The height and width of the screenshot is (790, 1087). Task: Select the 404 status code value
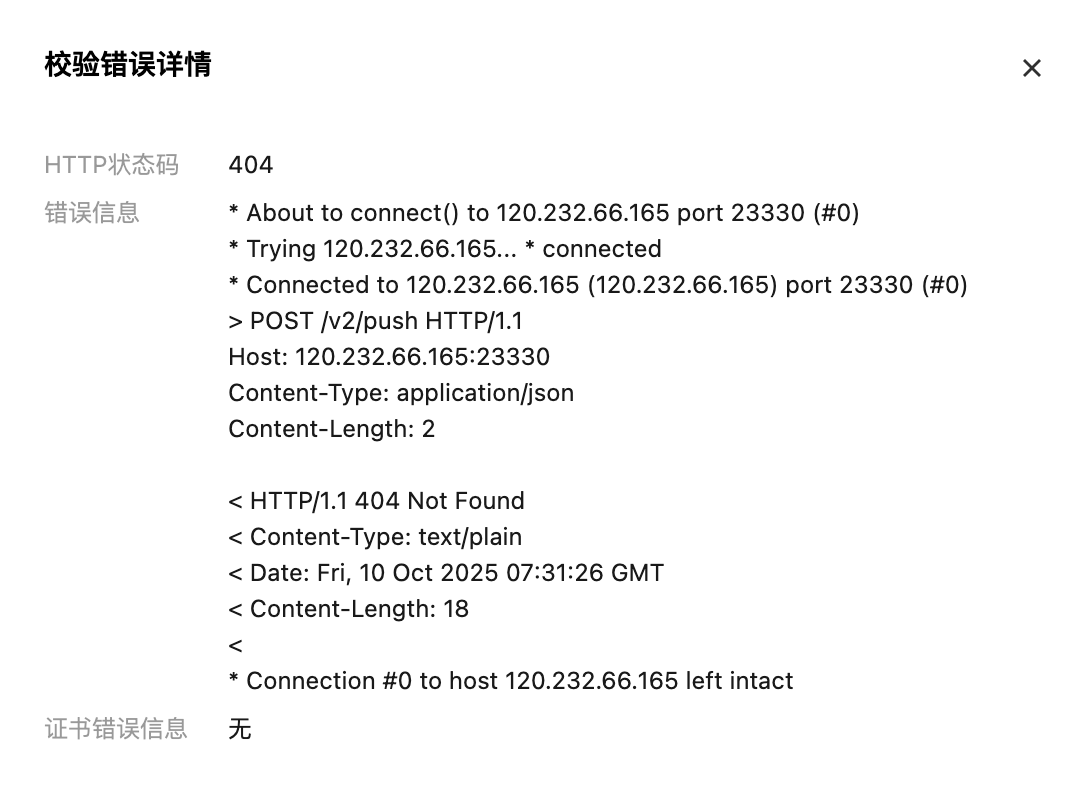click(251, 165)
